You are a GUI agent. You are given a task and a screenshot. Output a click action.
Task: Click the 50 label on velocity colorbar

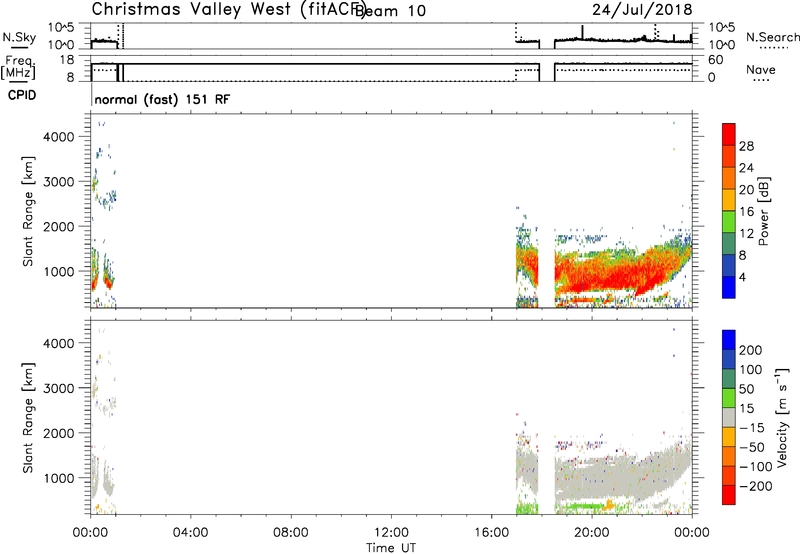[746, 389]
